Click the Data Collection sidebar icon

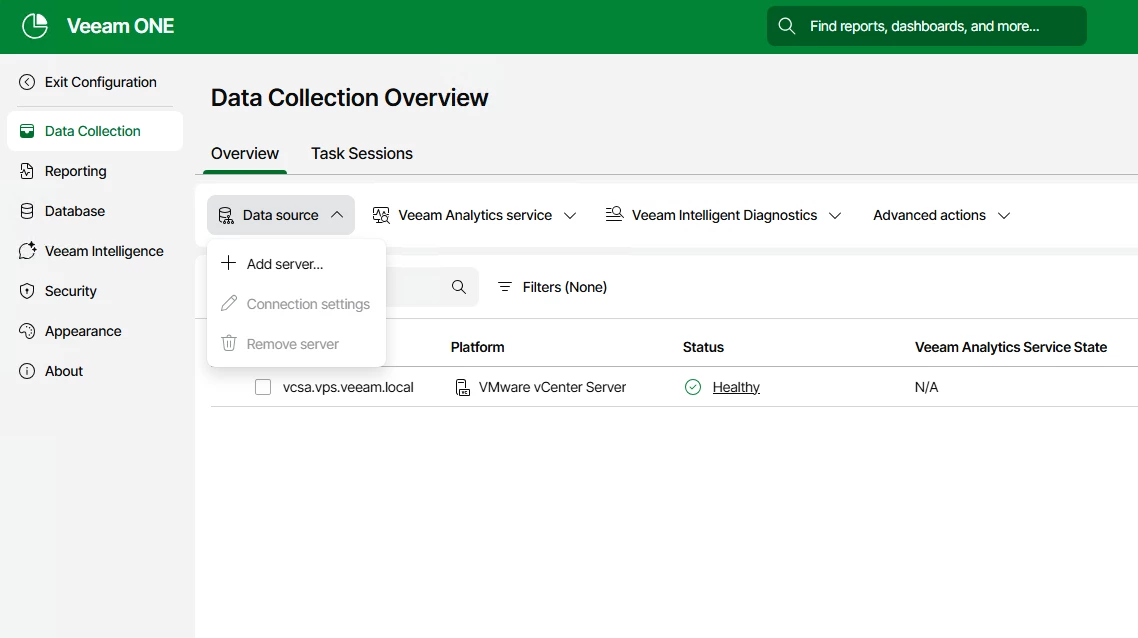[x=27, y=131]
